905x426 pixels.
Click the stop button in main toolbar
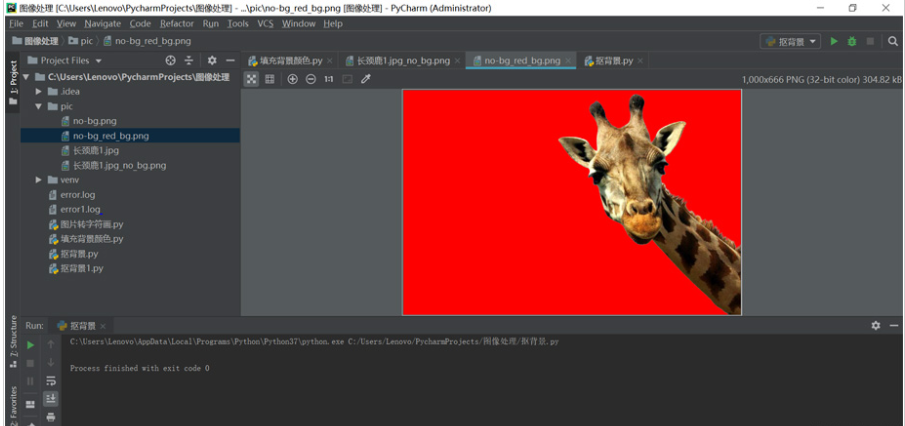[870, 41]
